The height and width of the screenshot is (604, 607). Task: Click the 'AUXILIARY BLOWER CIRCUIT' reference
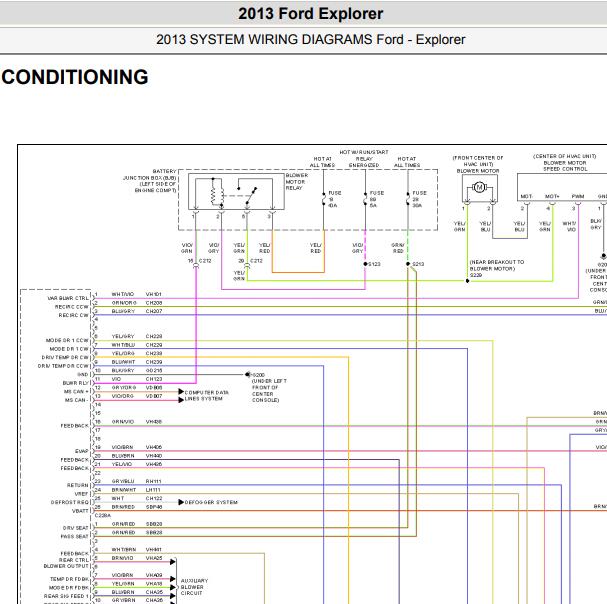(194, 587)
